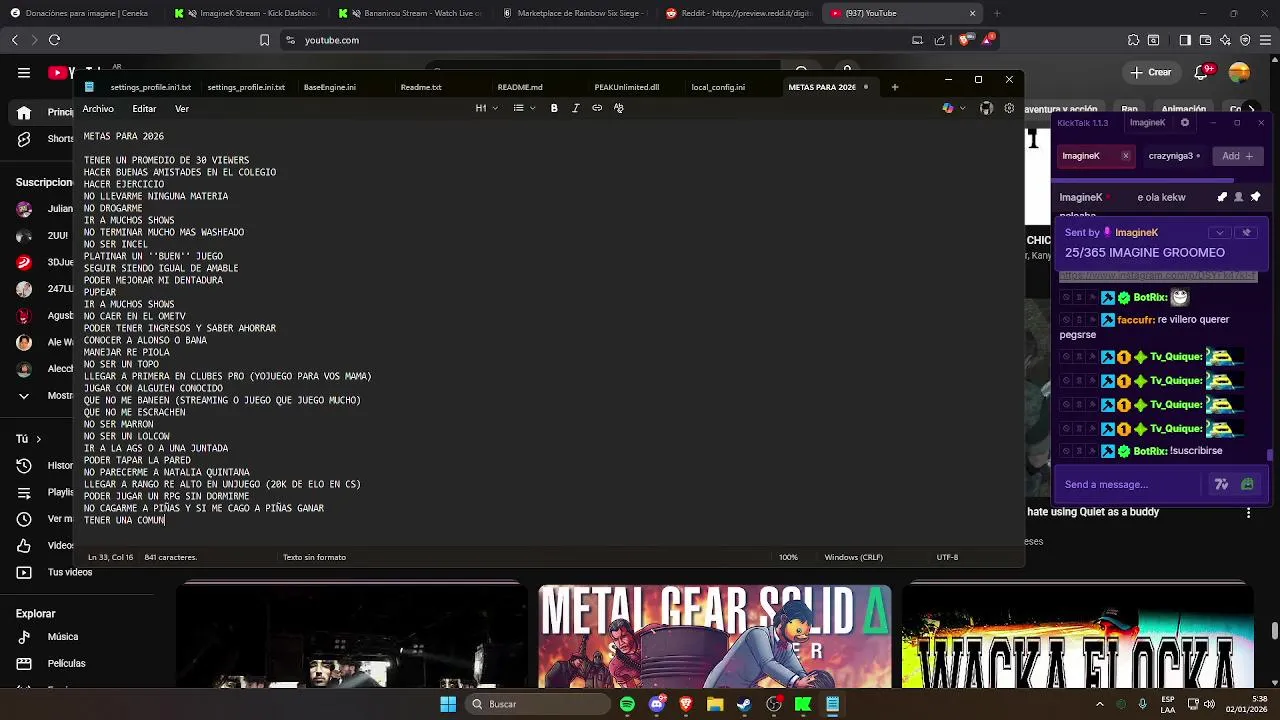The width and height of the screenshot is (1280, 720).
Task: Close the ImagineK chat tab in KickTalk
Action: coord(1125,156)
